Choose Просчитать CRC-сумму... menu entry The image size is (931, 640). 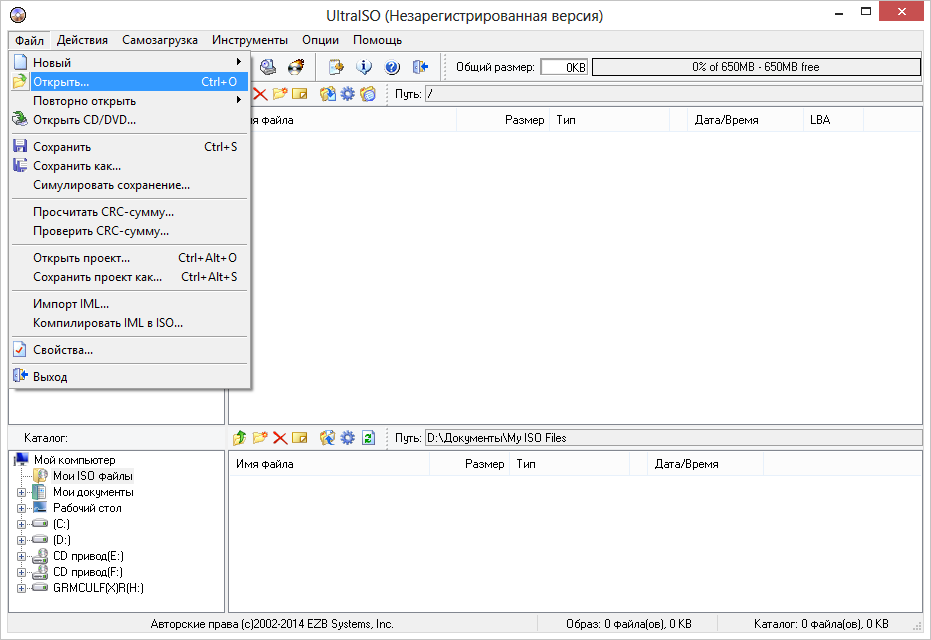(x=129, y=212)
